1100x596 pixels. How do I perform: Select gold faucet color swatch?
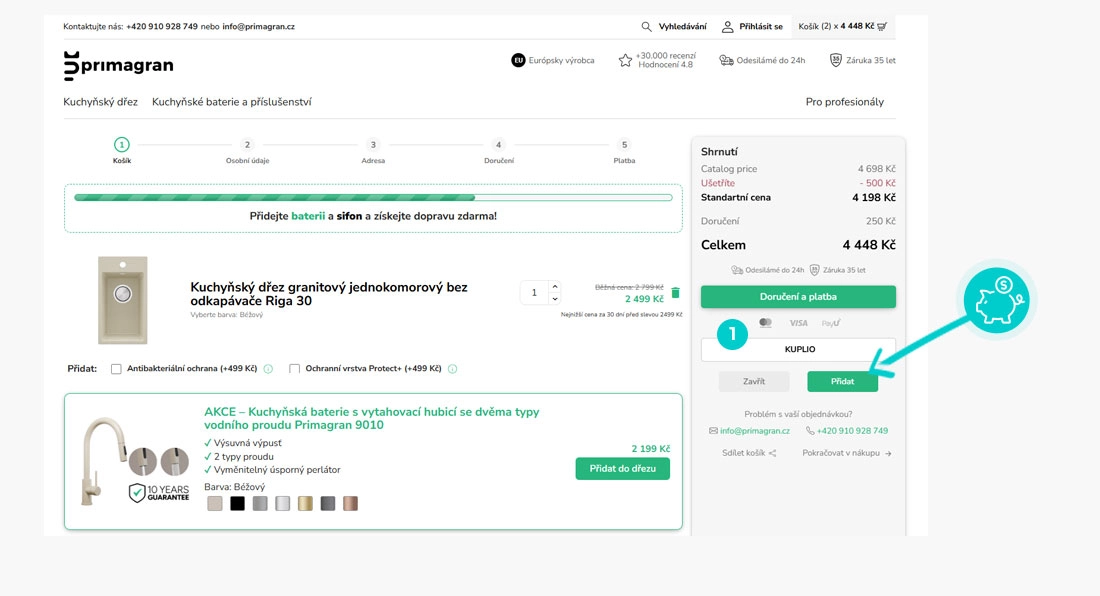pyautogui.click(x=305, y=503)
